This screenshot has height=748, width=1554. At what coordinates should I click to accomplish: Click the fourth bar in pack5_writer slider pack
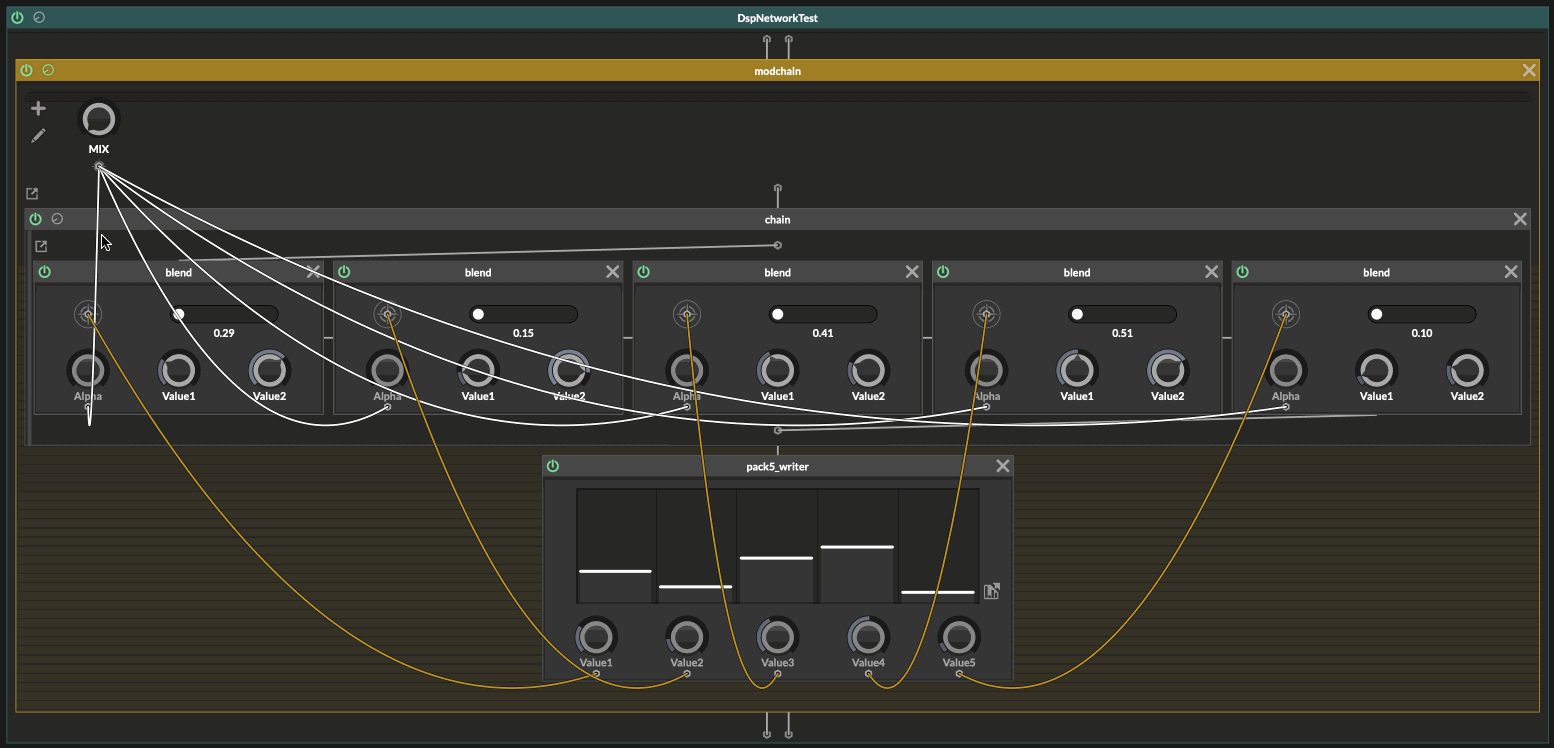click(x=857, y=547)
